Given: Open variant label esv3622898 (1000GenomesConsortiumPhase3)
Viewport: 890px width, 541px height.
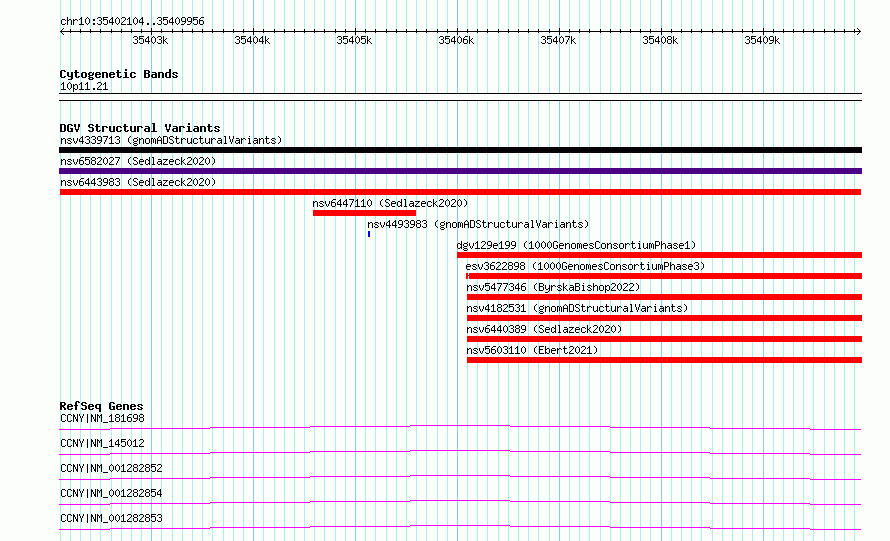Looking at the screenshot, I should [585, 266].
